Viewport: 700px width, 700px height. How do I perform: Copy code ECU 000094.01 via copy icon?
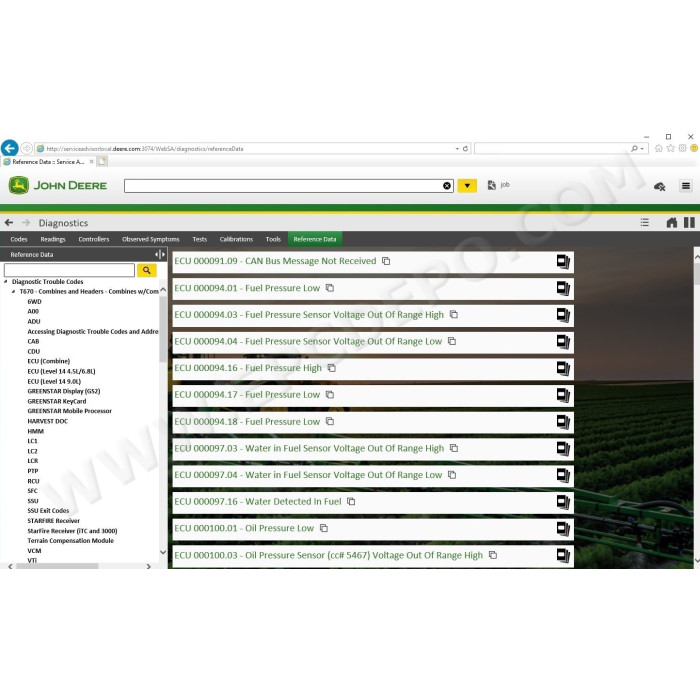click(329, 288)
